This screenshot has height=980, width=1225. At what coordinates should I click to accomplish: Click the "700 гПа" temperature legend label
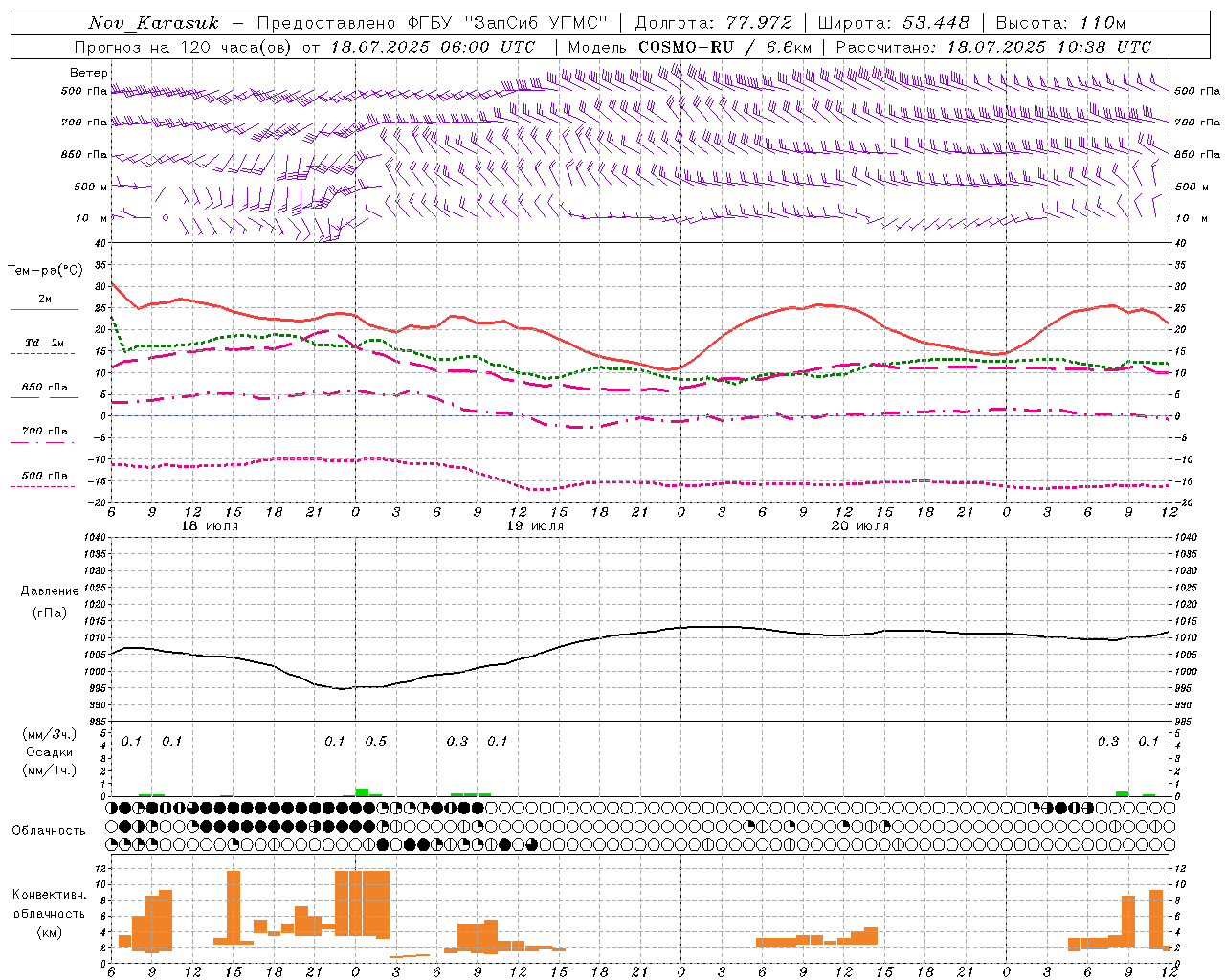click(x=44, y=432)
